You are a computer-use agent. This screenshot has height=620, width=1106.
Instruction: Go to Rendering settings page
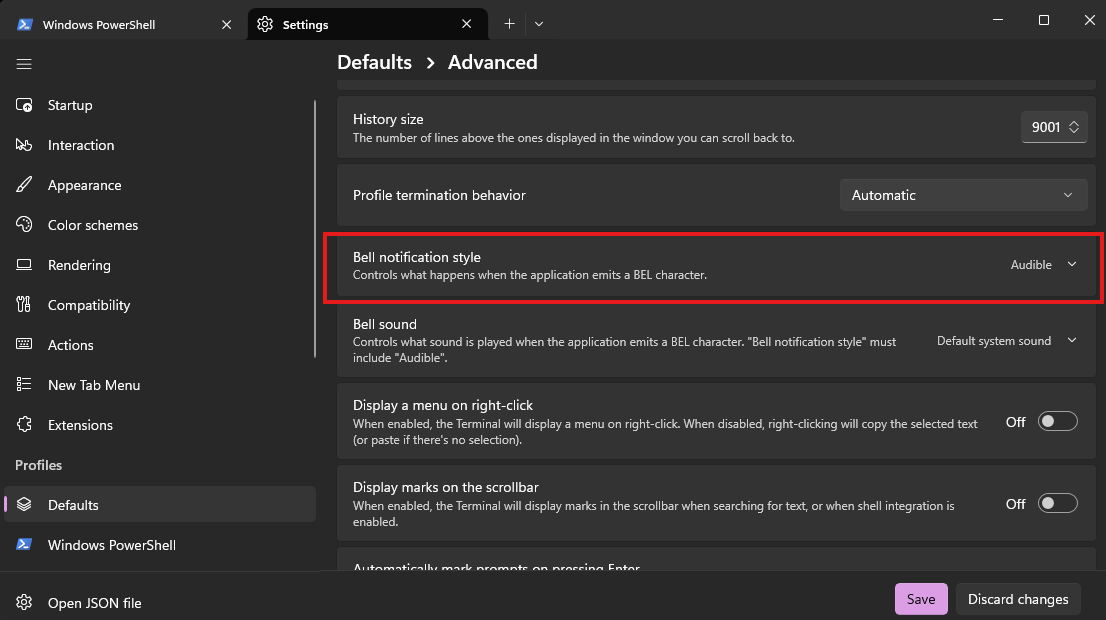tap(159, 265)
